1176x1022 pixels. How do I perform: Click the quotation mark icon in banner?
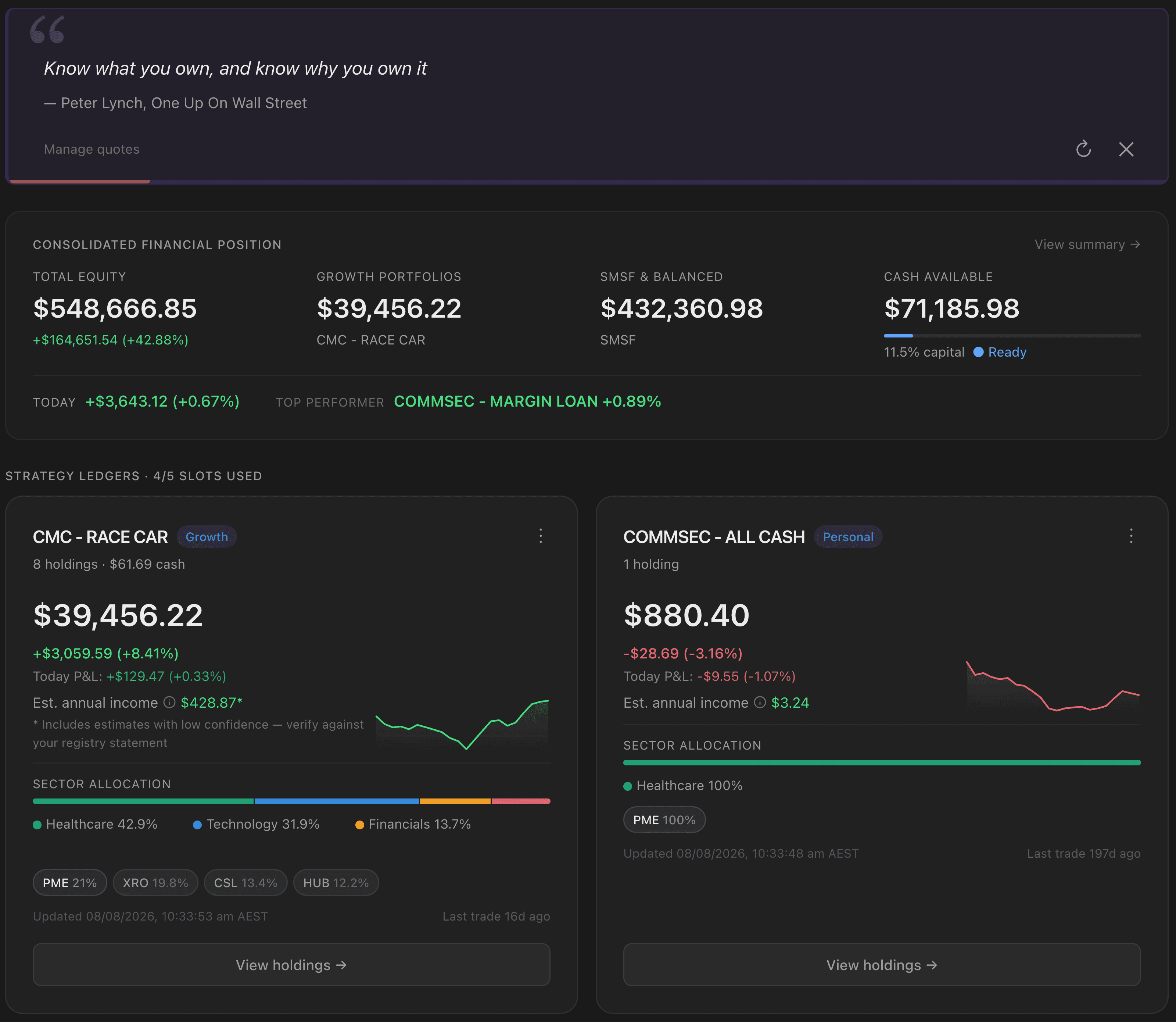(47, 29)
